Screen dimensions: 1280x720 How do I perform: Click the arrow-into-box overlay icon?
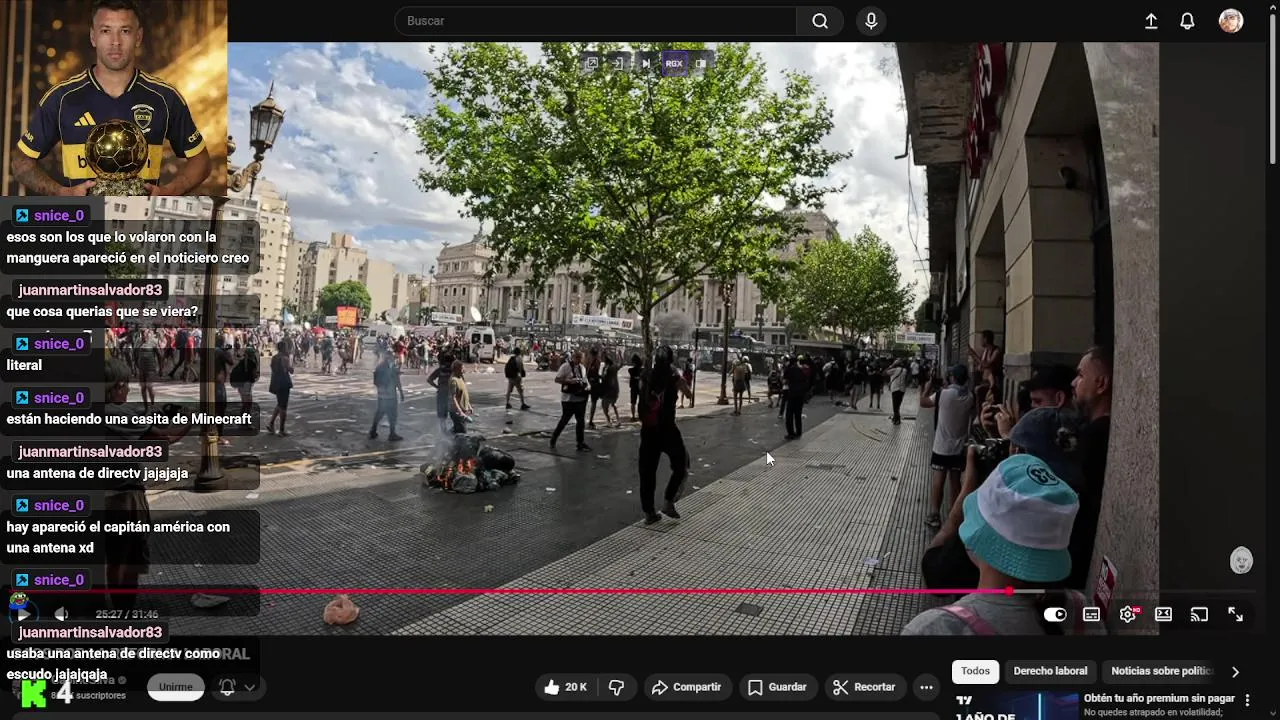pyautogui.click(x=618, y=63)
